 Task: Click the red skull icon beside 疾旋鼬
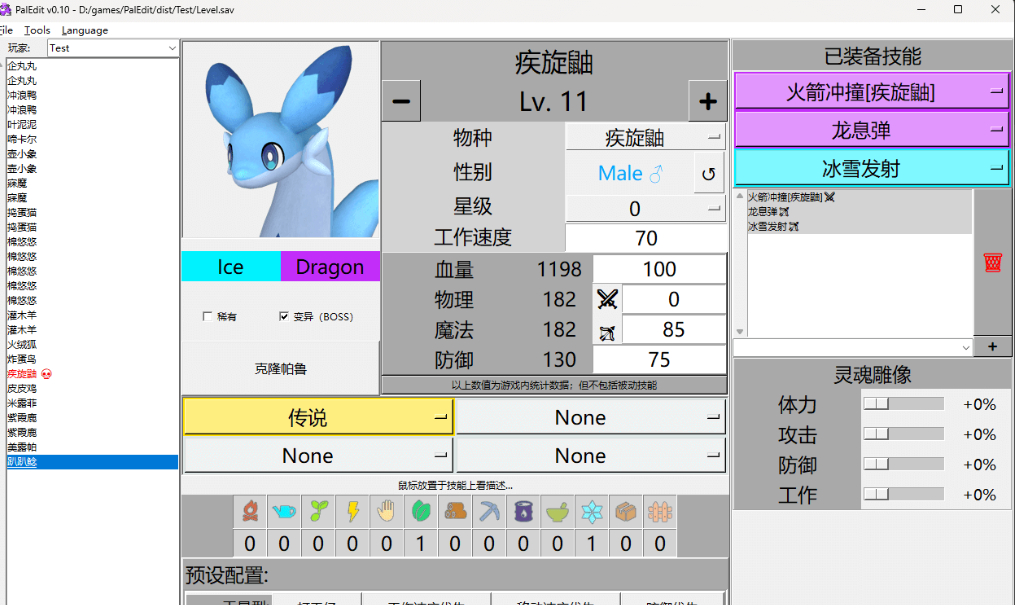tap(46, 374)
